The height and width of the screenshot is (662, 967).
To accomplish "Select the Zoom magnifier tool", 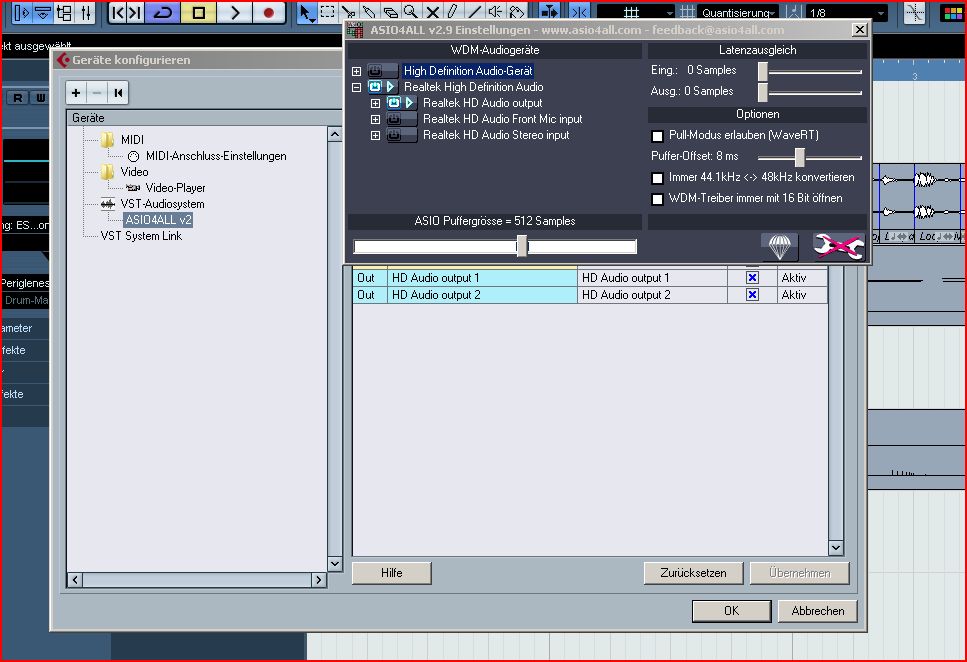I will pos(411,12).
